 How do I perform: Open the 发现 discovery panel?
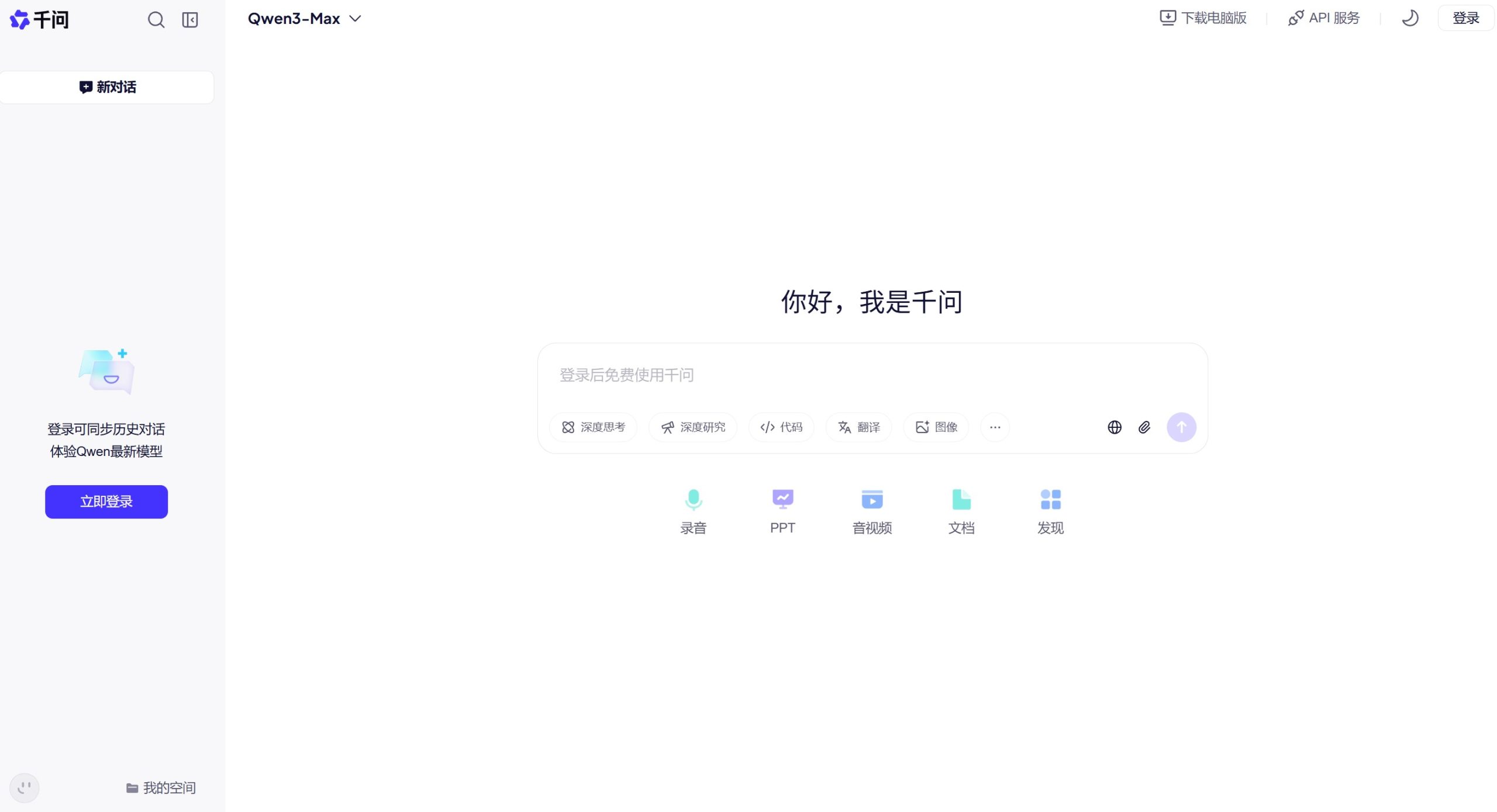[x=1050, y=510]
